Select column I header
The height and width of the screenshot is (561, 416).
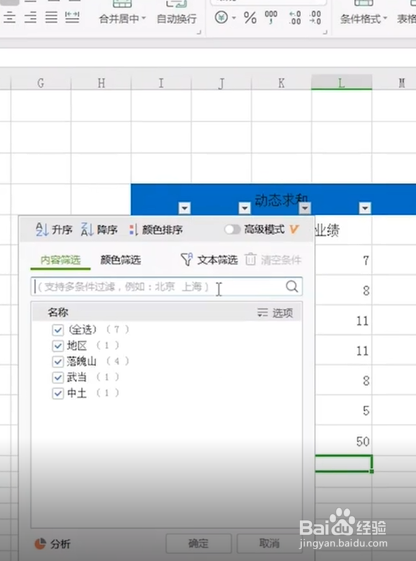coord(161,83)
